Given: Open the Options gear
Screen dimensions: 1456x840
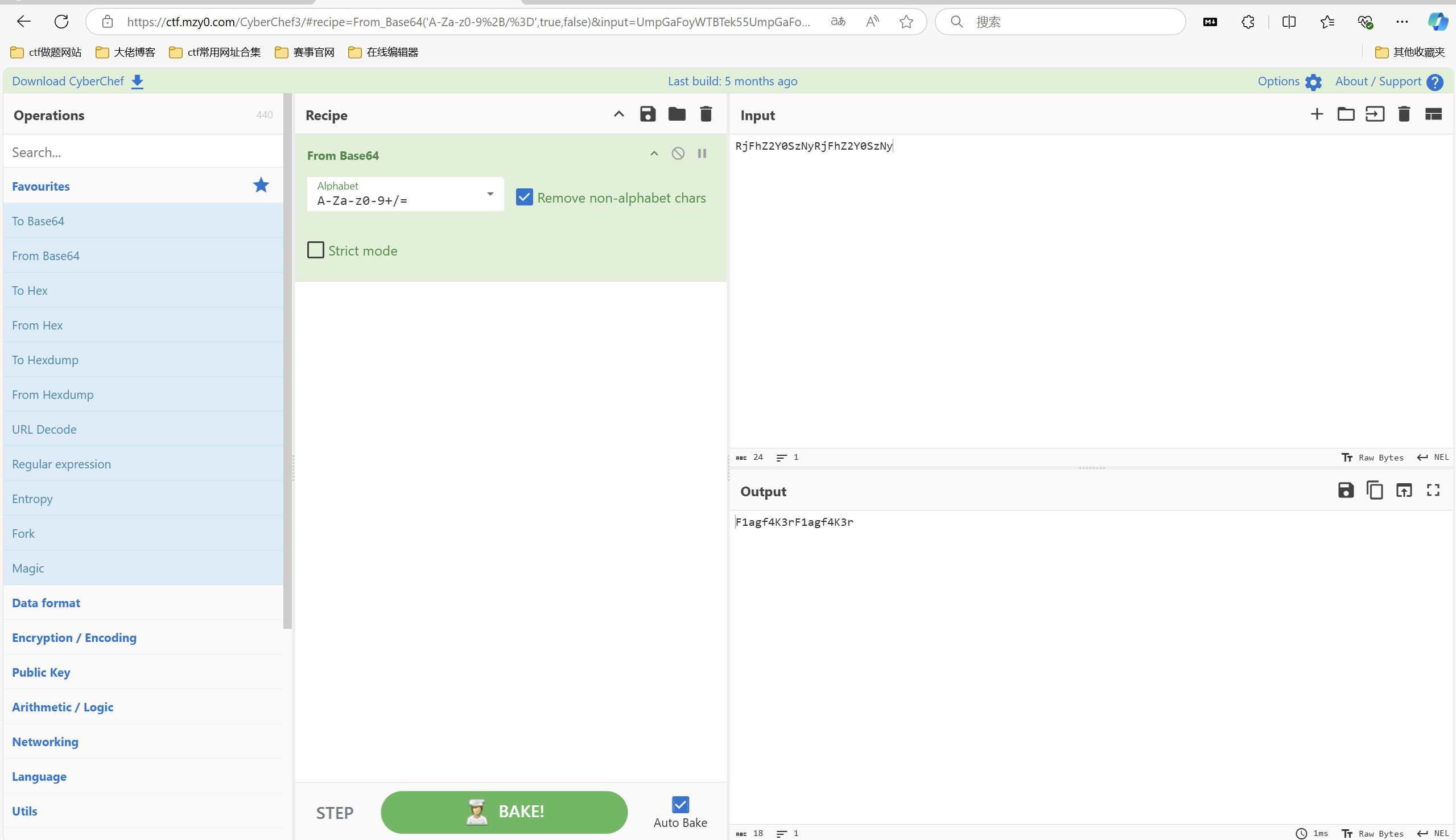Looking at the screenshot, I should click(1314, 82).
